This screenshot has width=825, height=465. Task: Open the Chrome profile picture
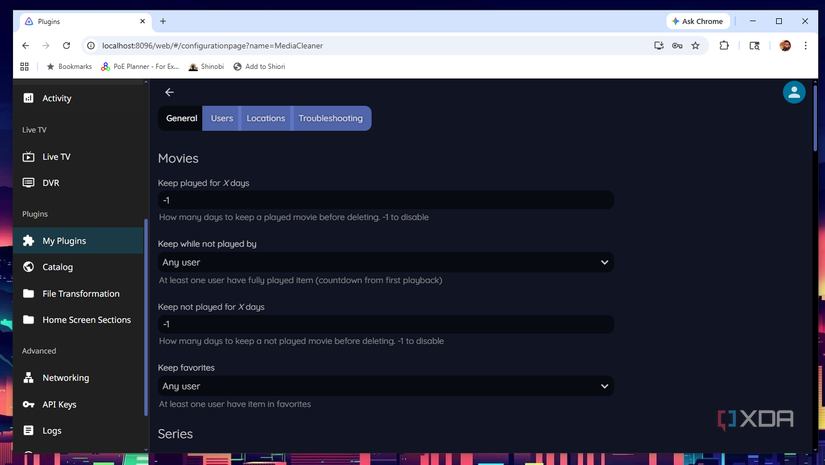[785, 46]
